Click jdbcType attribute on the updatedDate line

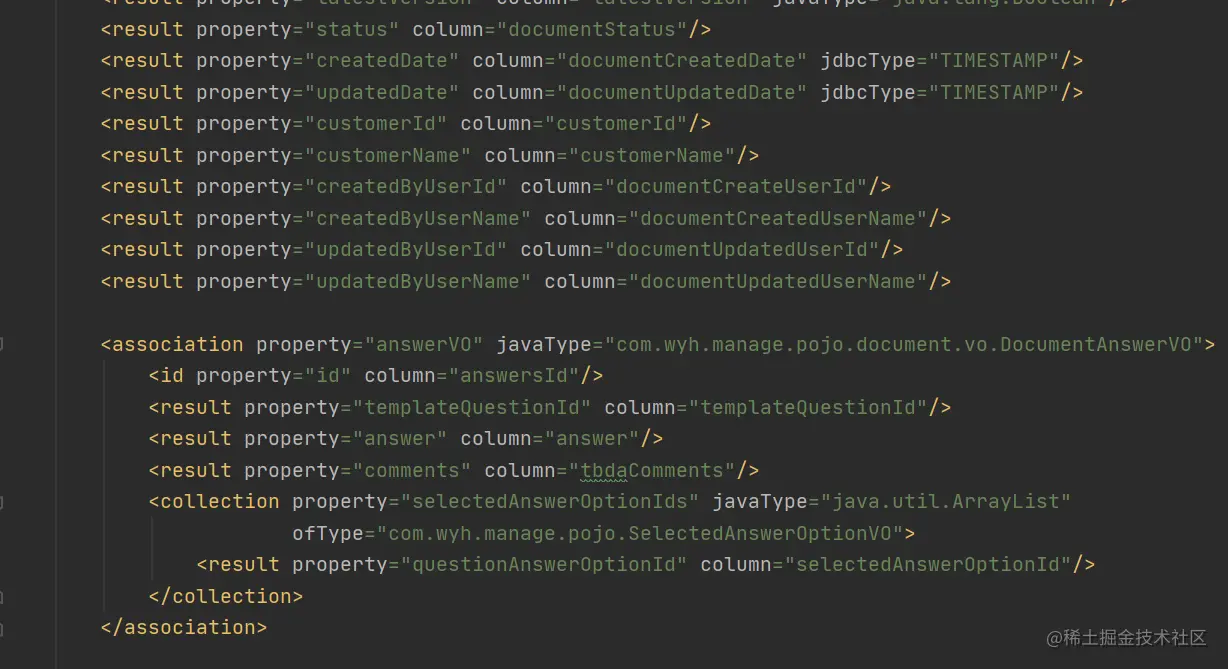(868, 93)
